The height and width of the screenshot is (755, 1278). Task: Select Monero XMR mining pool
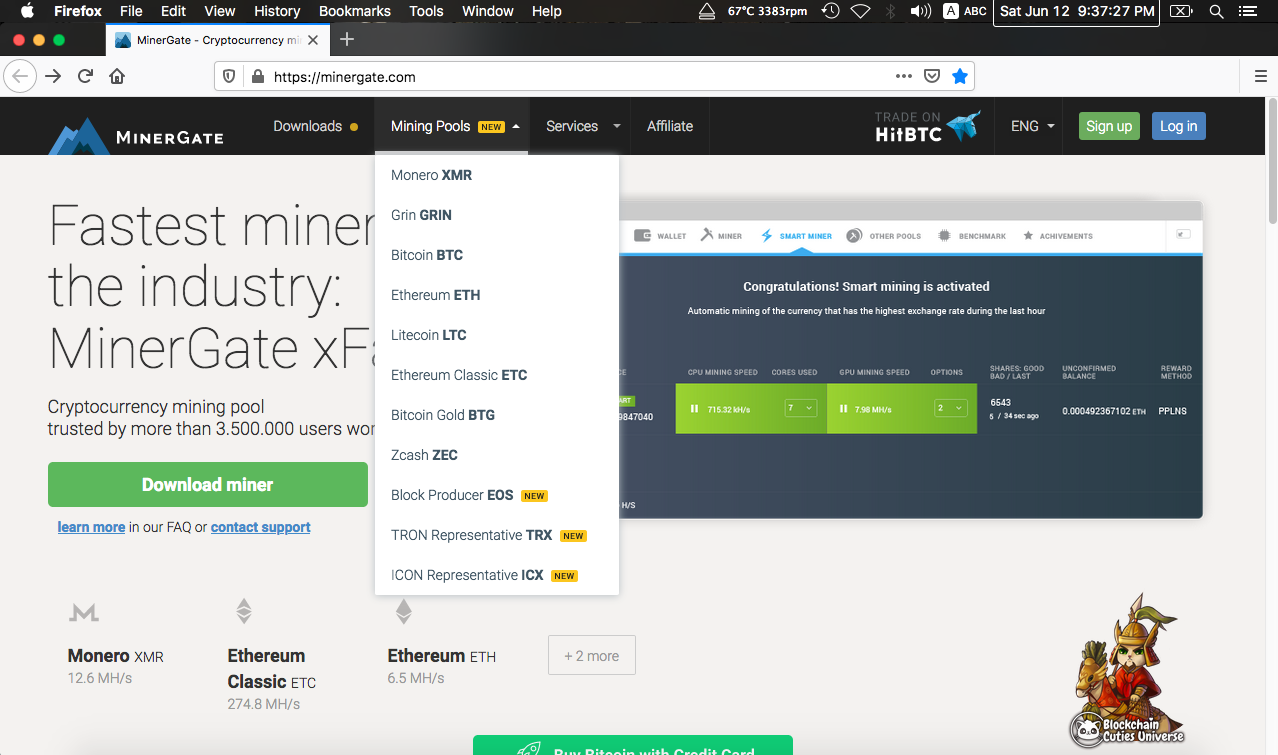(x=497, y=175)
